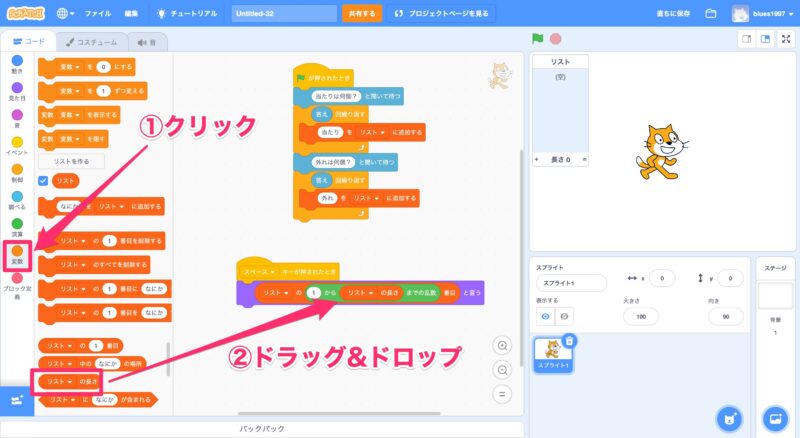Open the language globe dropdown

pos(66,14)
